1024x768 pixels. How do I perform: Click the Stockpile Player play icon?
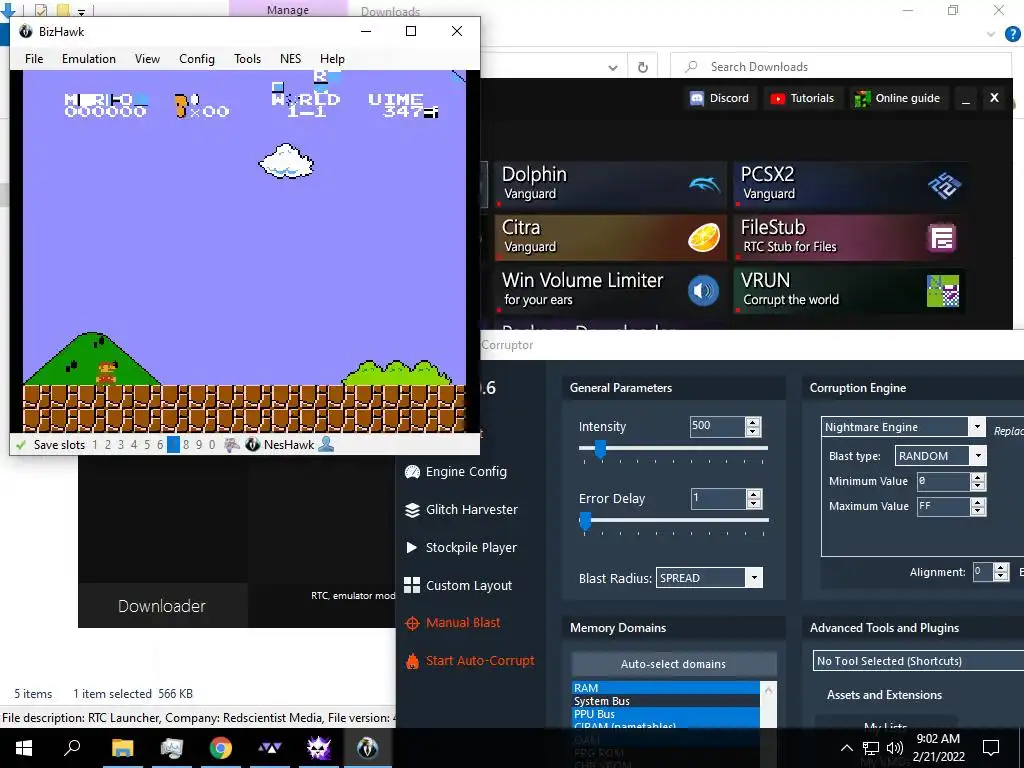412,547
